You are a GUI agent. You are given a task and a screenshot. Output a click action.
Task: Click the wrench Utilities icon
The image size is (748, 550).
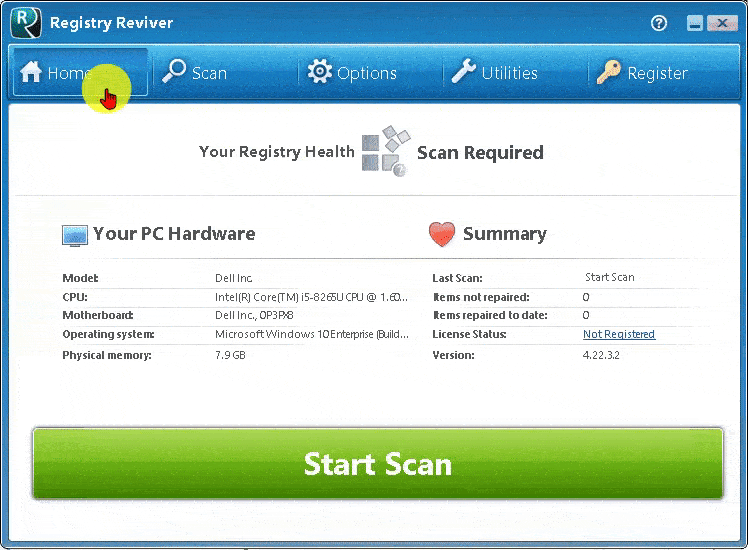click(464, 72)
